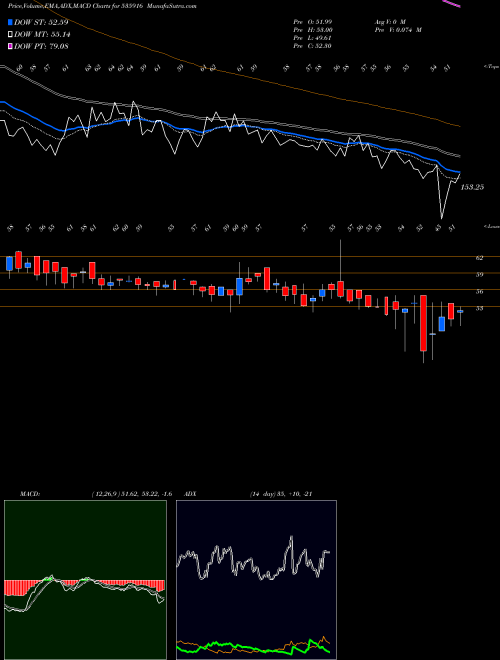Click the Pre O: 51.99 value

tap(312, 21)
